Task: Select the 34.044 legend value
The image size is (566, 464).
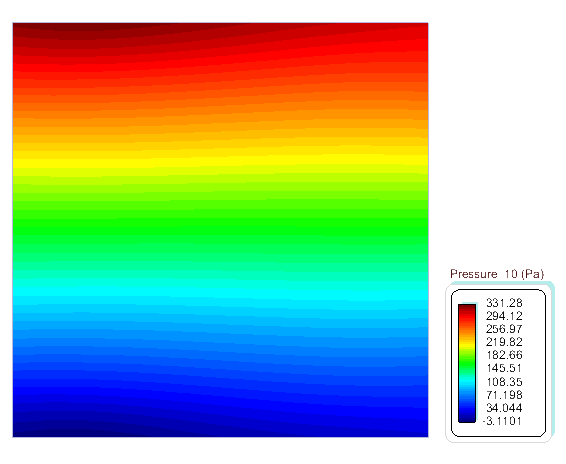Action: point(504,408)
